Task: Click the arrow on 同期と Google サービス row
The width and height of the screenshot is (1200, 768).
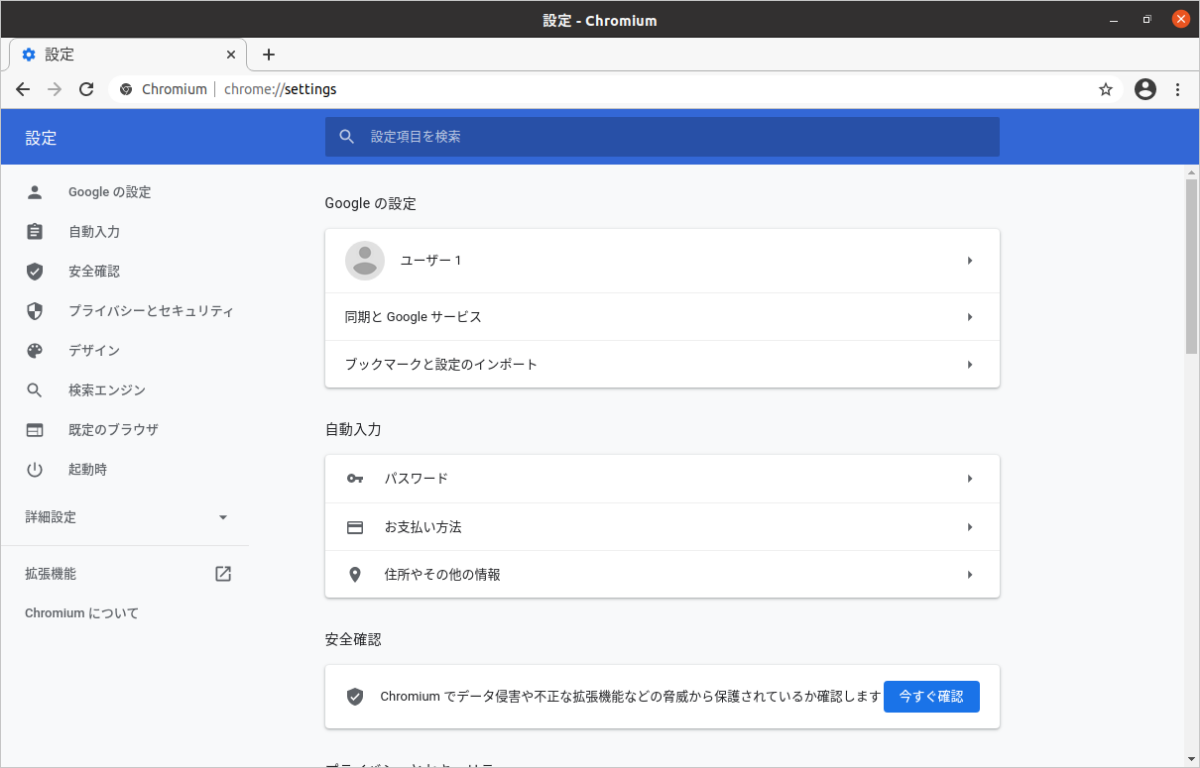Action: coord(970,317)
